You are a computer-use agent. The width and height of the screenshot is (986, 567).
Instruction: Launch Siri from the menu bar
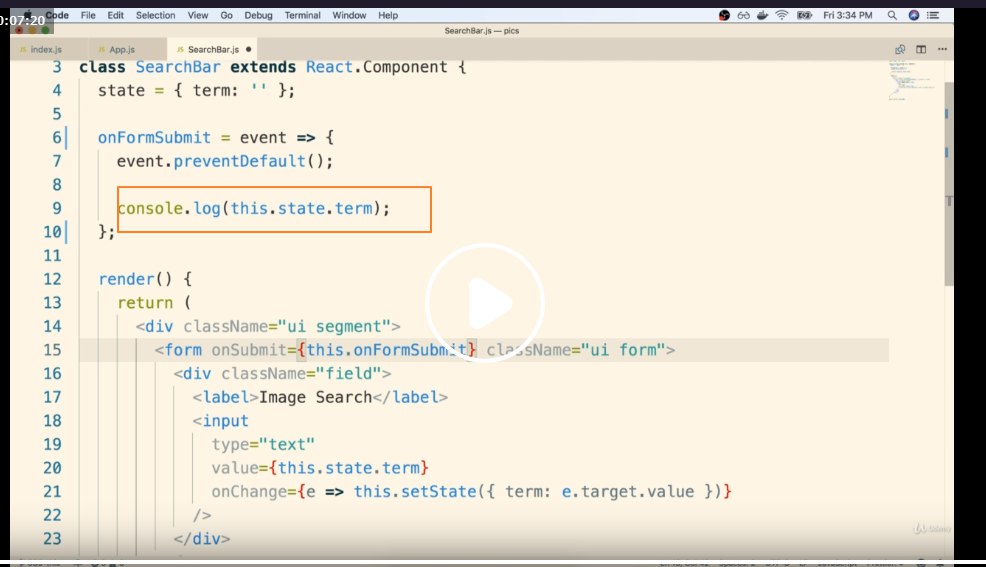(x=914, y=15)
